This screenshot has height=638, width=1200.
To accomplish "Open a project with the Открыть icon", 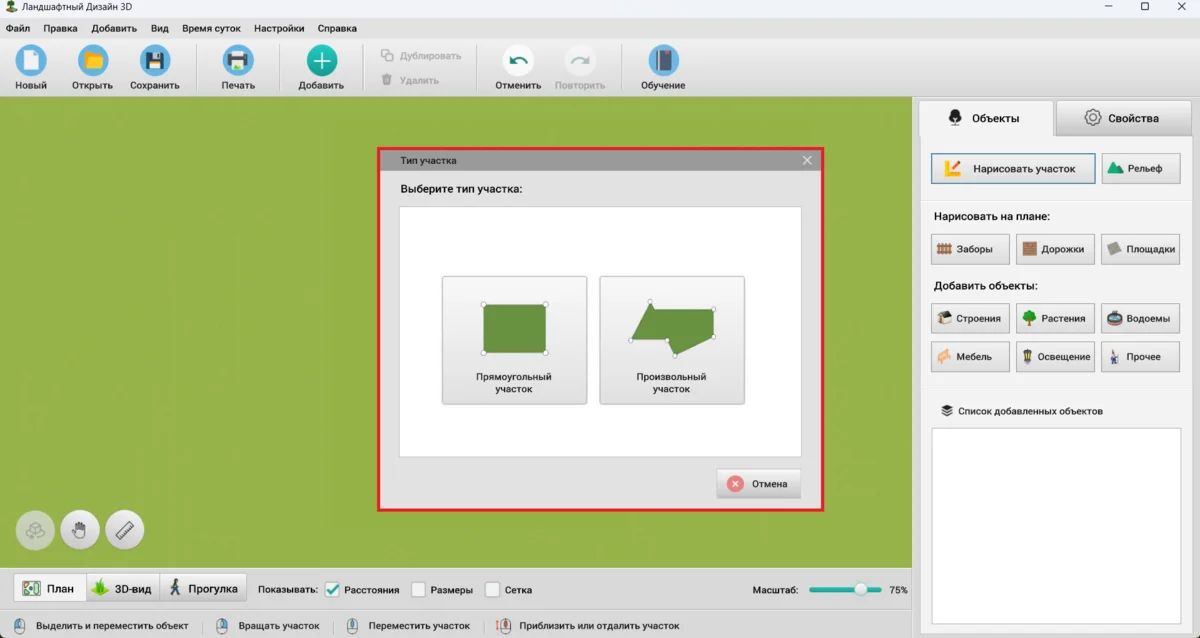I will (x=93, y=61).
